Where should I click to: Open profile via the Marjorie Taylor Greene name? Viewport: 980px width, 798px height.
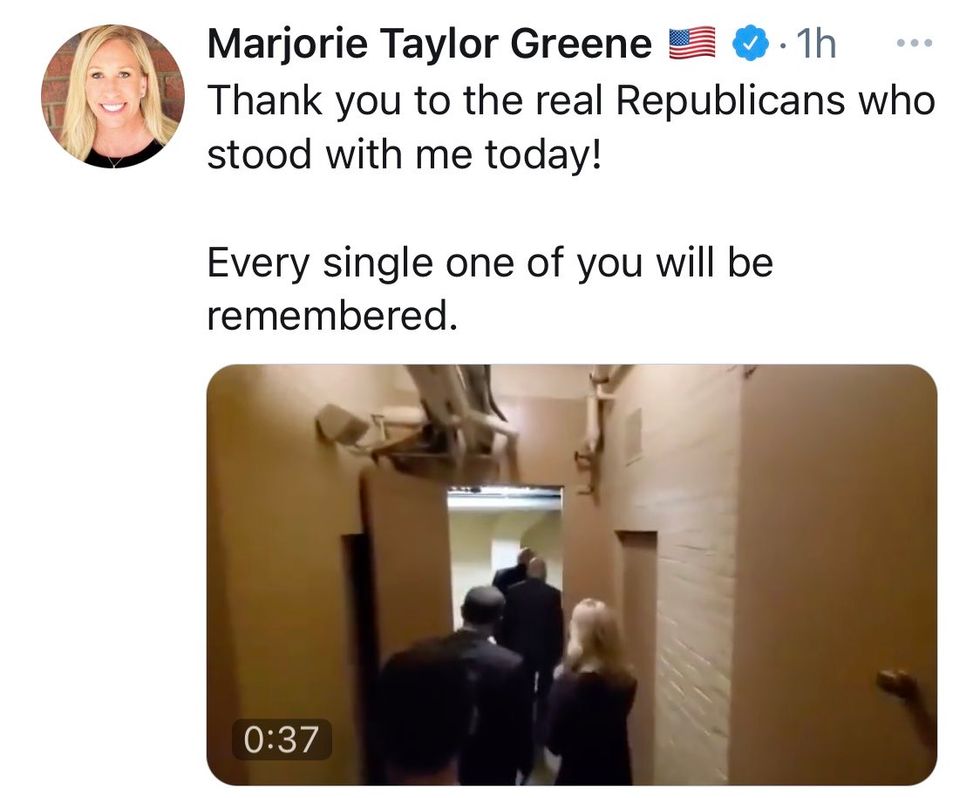click(x=429, y=44)
